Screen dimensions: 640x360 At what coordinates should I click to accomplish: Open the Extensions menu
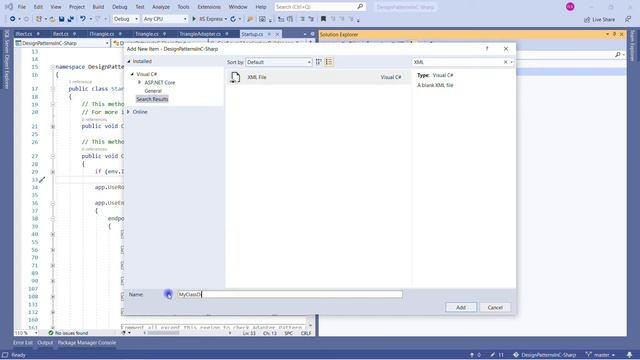pos(209,7)
